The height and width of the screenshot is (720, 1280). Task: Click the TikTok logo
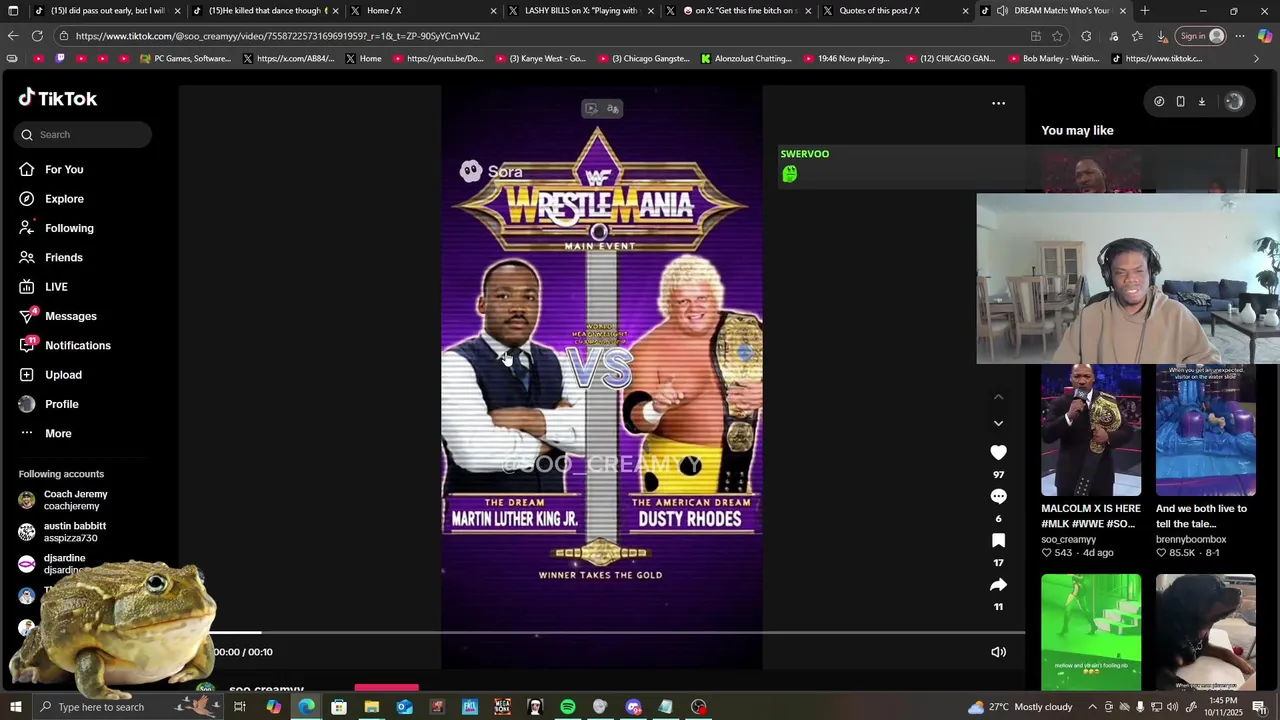[58, 98]
